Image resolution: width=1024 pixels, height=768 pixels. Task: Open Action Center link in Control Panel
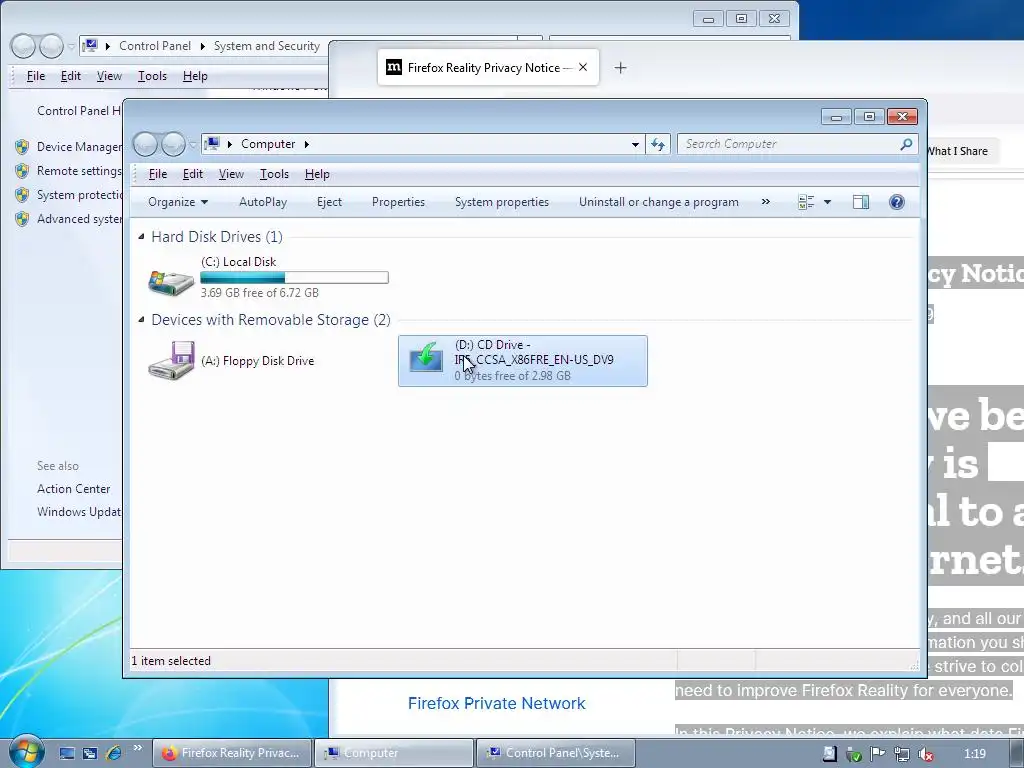pos(74,488)
